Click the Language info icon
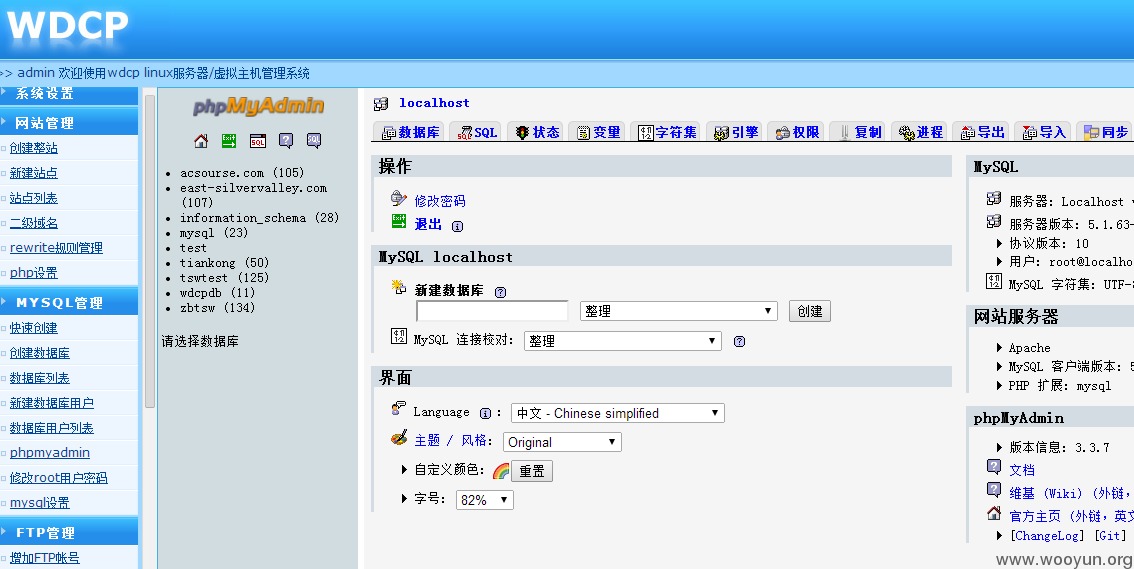Screen dimensions: 1134x569 [485, 413]
